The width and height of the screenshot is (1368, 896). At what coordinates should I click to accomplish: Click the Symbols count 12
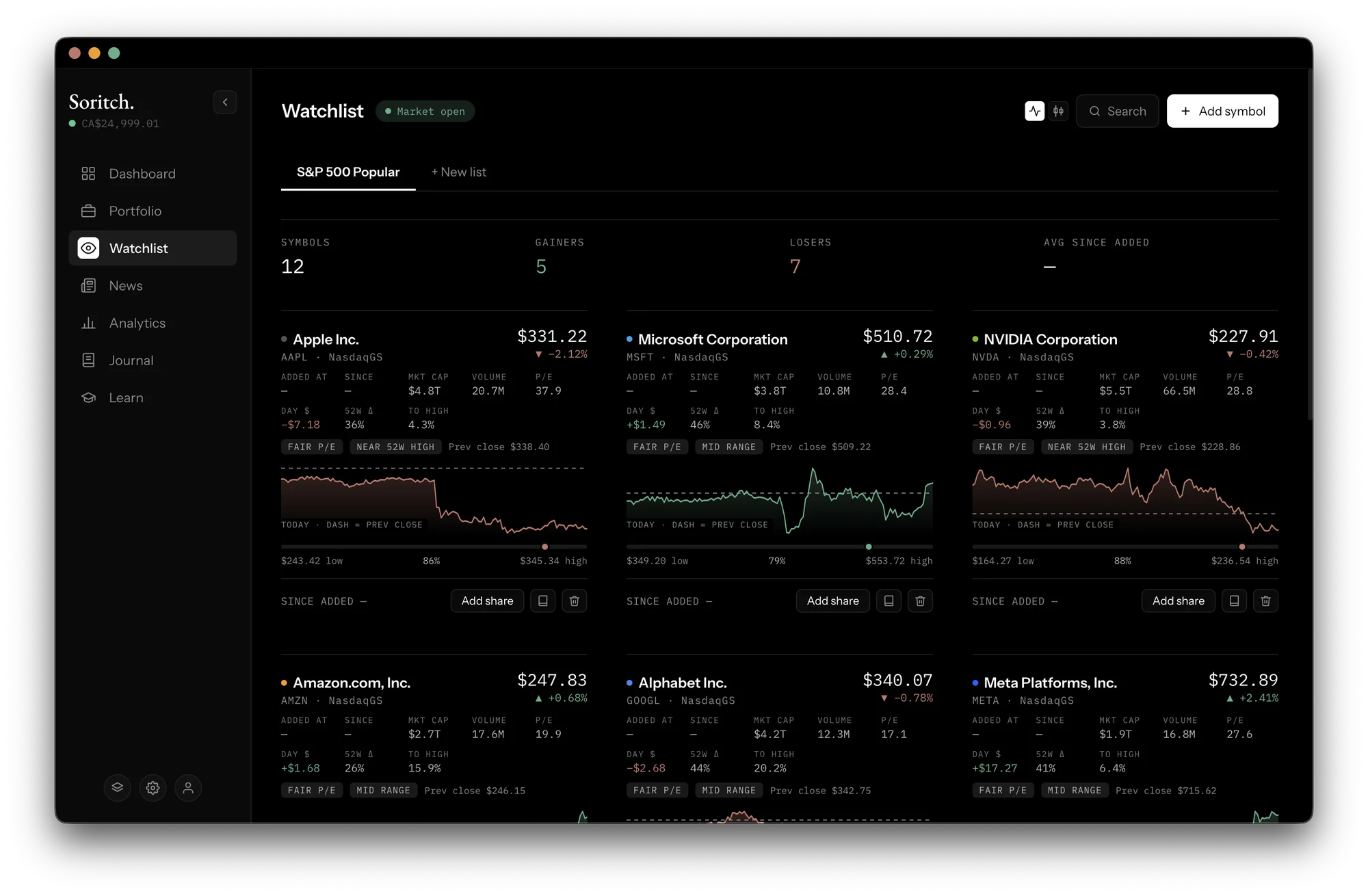coord(293,267)
